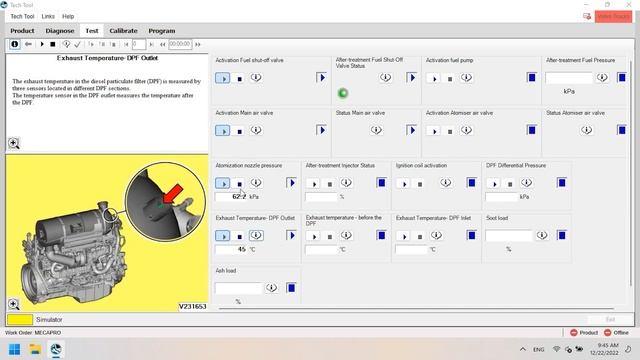
Task: Toggle recording for After-treatment Fuel Shut-Off Valve Status
Action: [x=411, y=77]
